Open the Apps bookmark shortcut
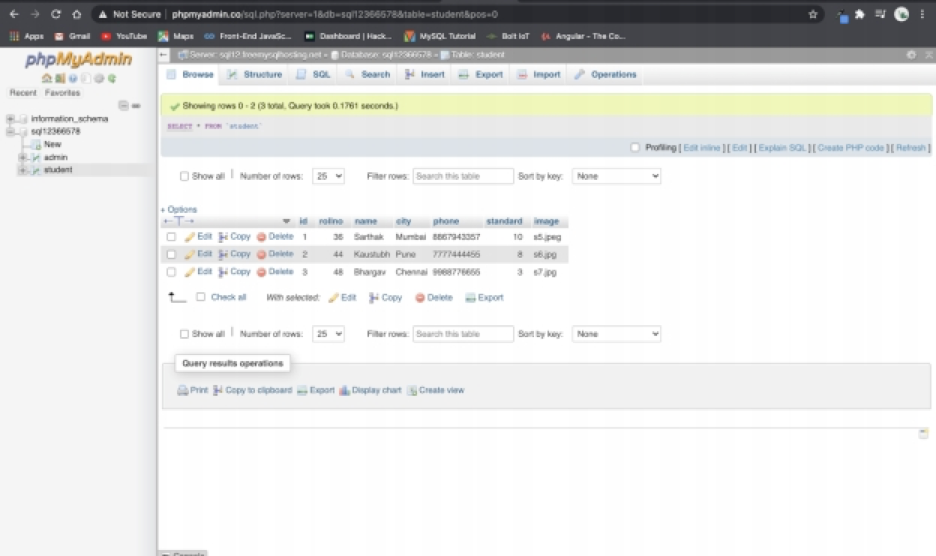Viewport: 936px width, 556px height. pos(27,36)
